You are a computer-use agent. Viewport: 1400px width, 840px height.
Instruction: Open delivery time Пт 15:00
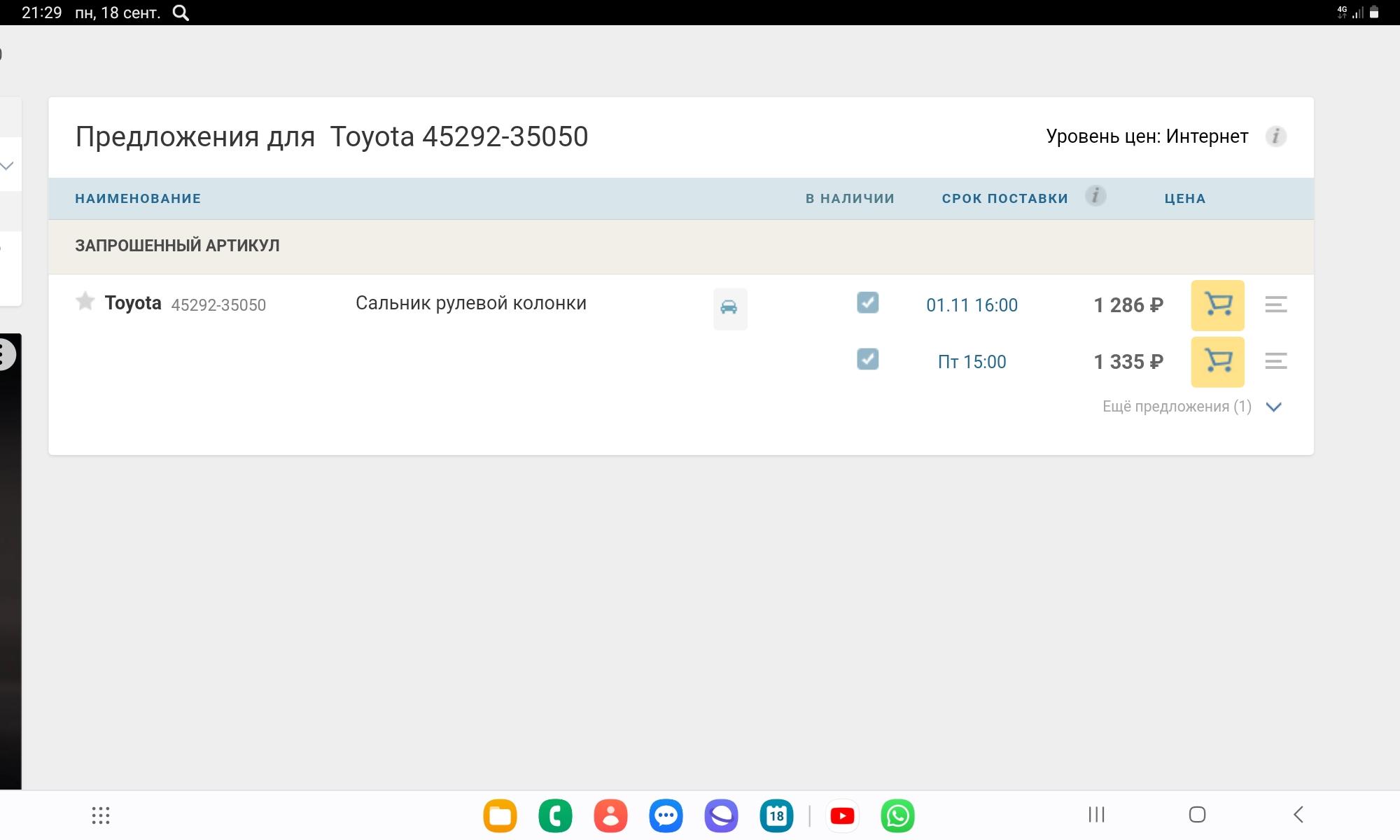click(972, 362)
